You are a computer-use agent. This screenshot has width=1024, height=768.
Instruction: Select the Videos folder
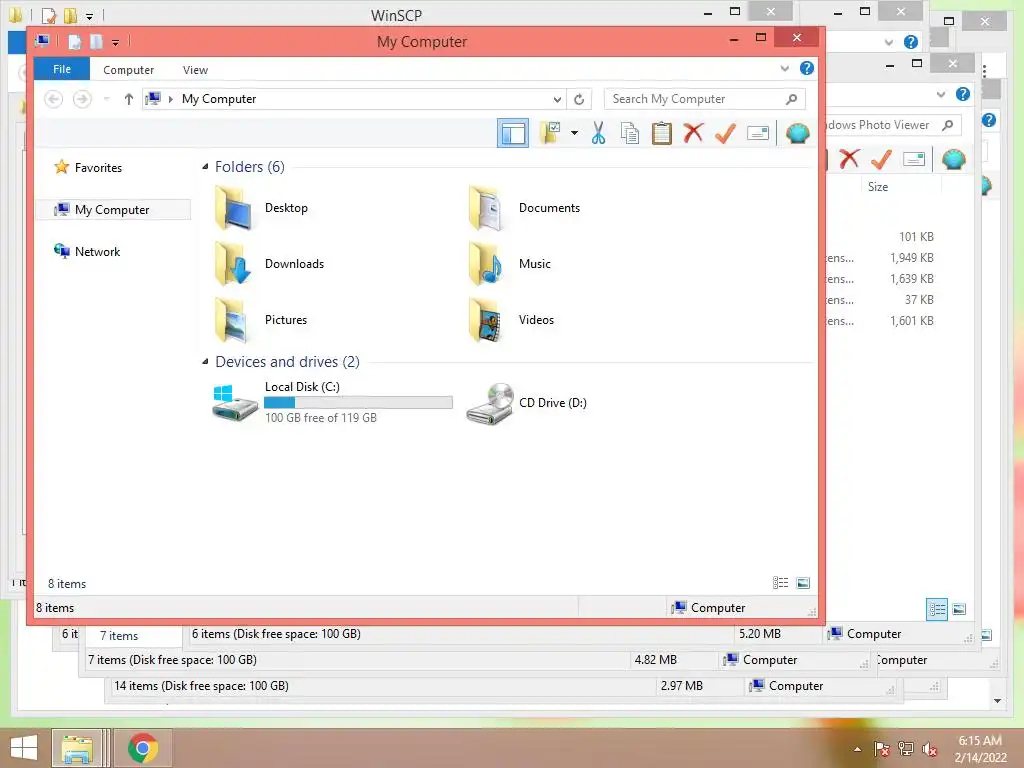click(511, 320)
